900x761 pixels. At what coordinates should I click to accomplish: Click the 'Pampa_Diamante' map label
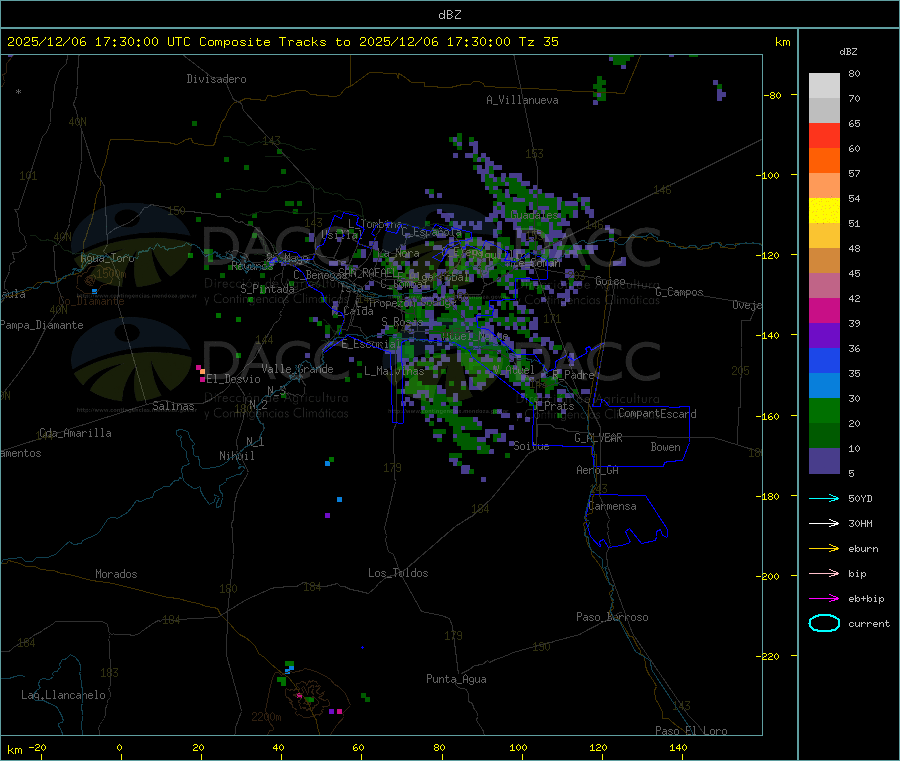(x=42, y=325)
